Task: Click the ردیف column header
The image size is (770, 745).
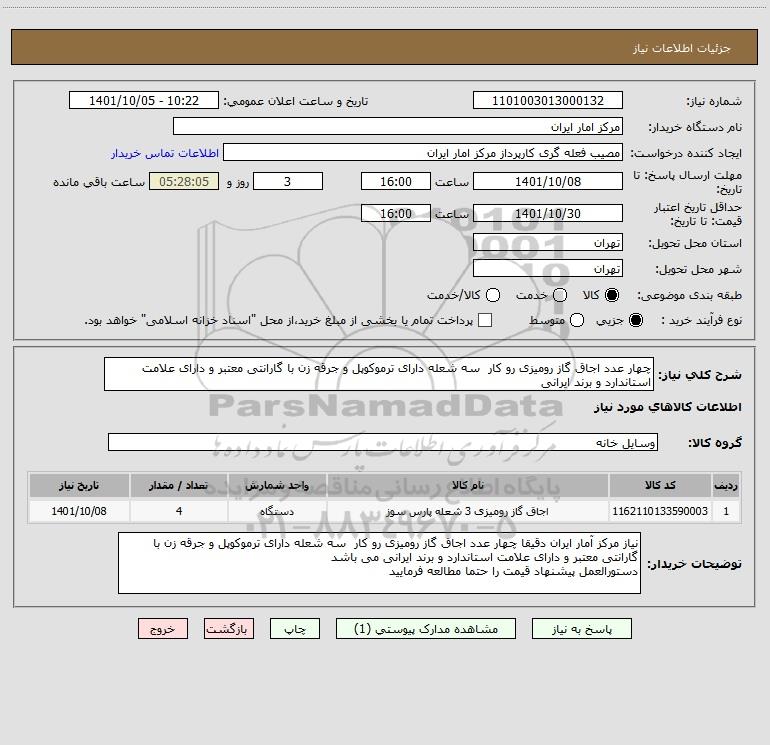Action: tap(726, 485)
